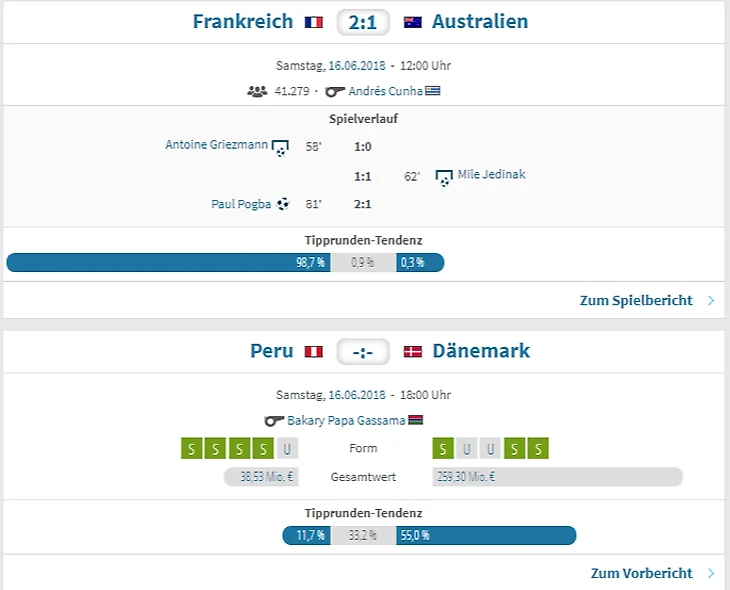Click the Peru flag icon
730x590 pixels.
click(x=314, y=352)
